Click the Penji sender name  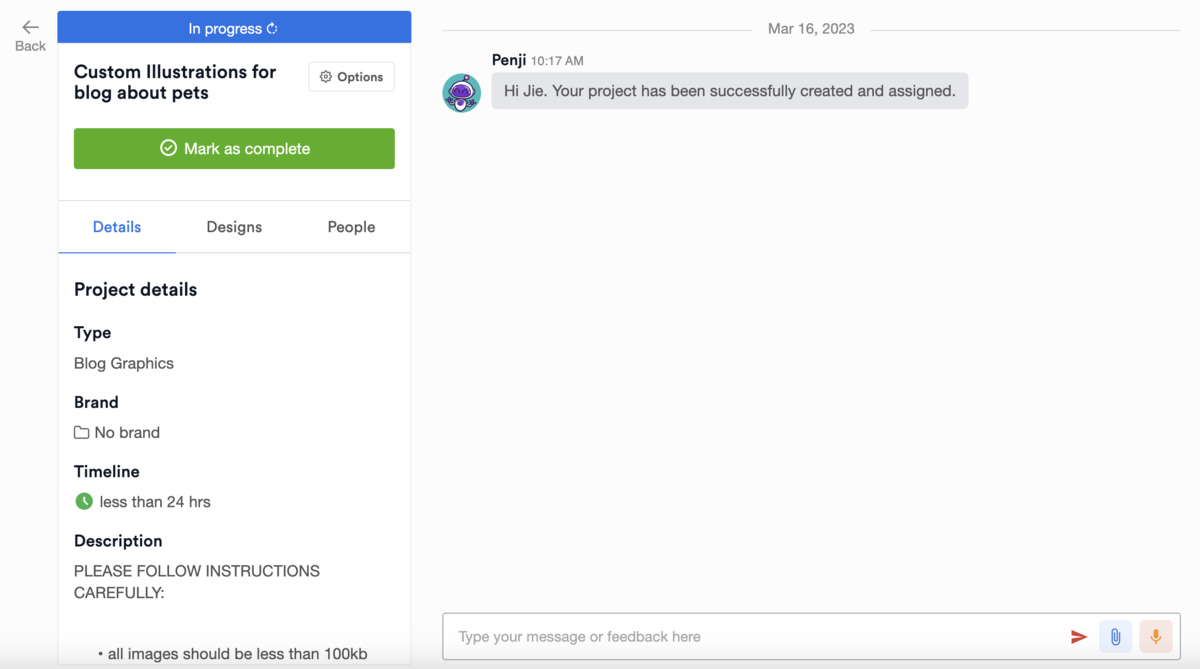tap(509, 60)
